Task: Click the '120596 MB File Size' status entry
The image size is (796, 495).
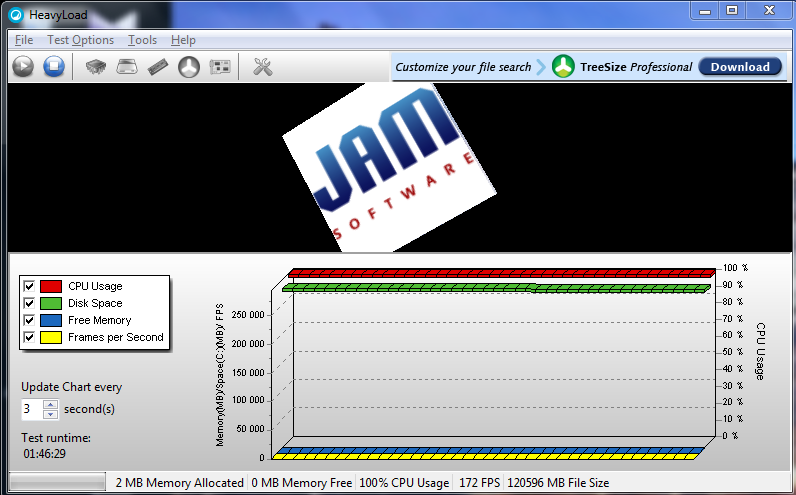Action: click(x=558, y=483)
